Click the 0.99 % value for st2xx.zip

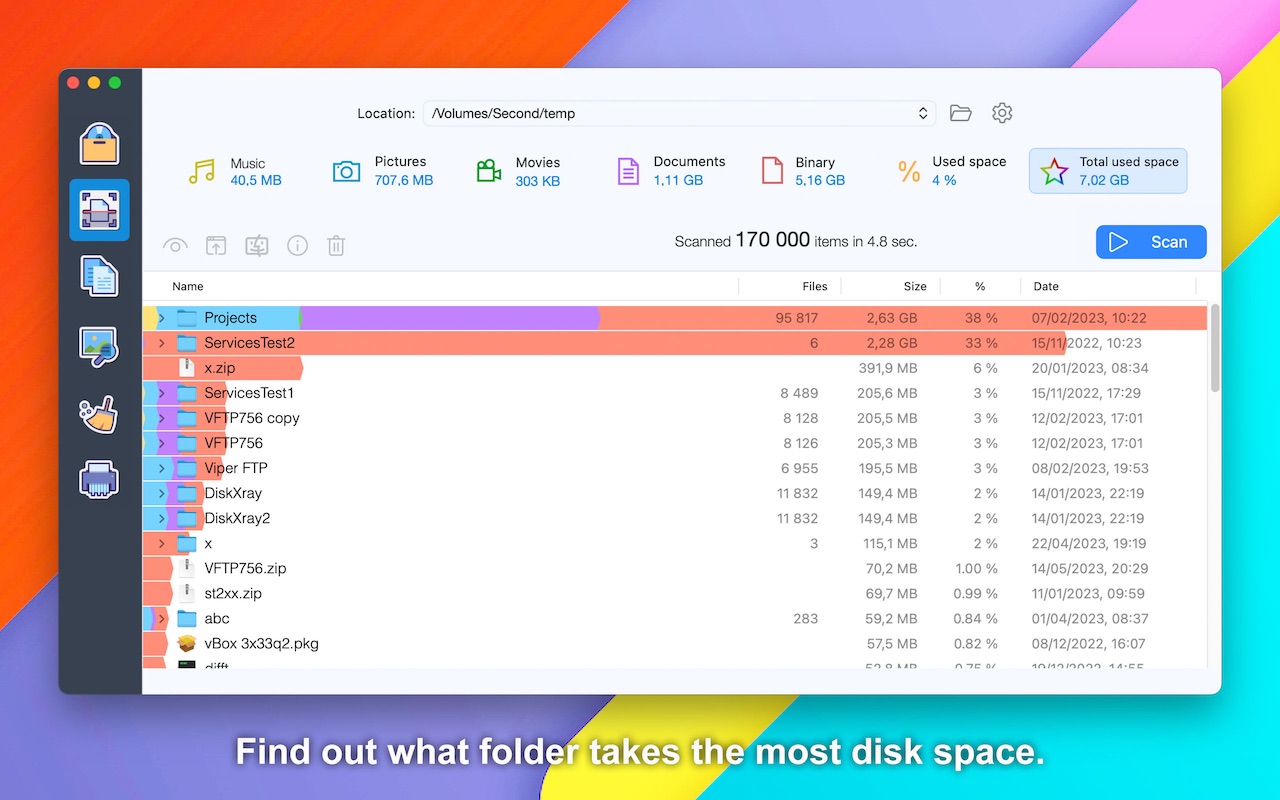976,593
